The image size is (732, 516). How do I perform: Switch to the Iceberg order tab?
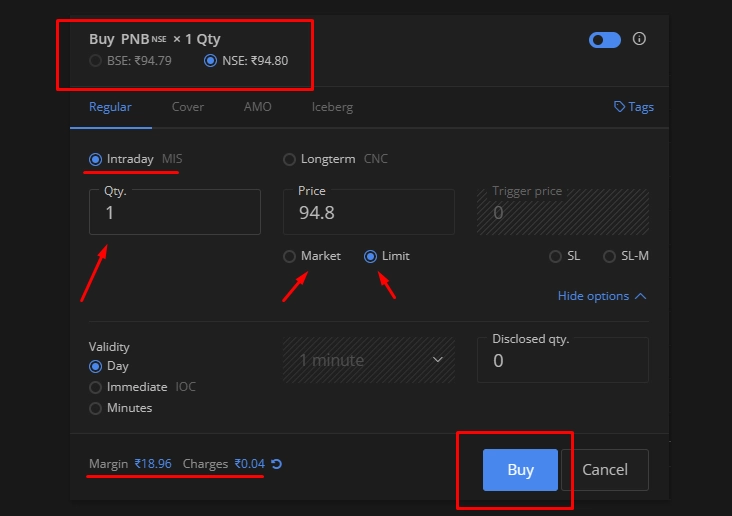pyautogui.click(x=332, y=107)
